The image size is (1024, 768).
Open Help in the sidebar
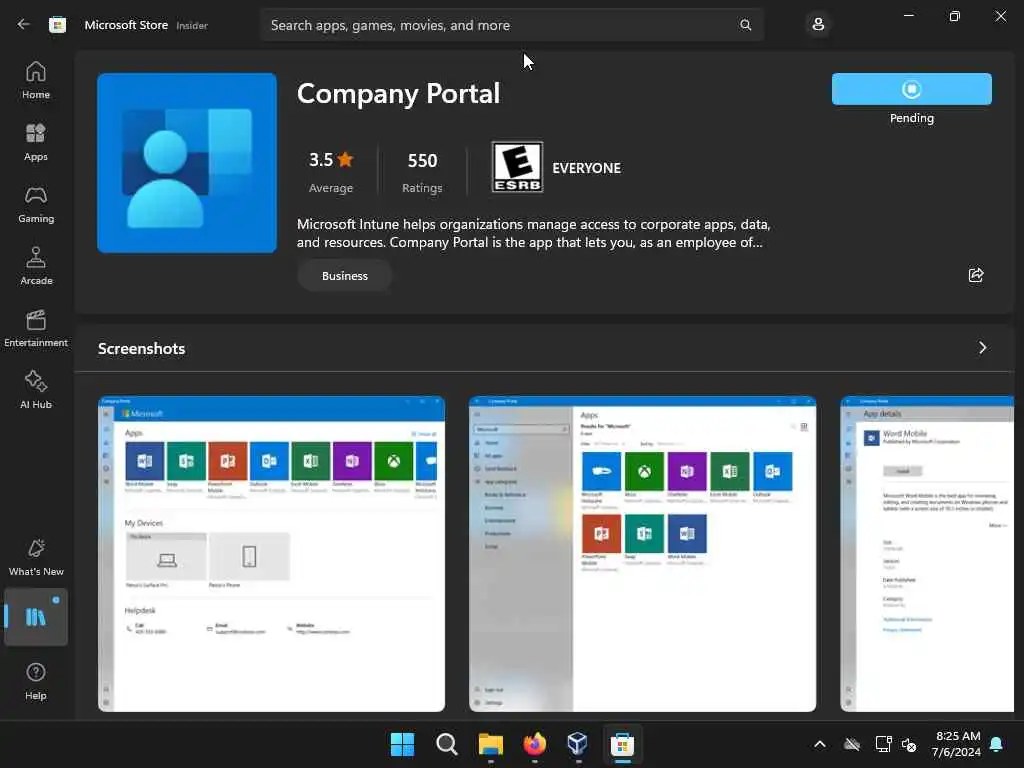point(36,681)
